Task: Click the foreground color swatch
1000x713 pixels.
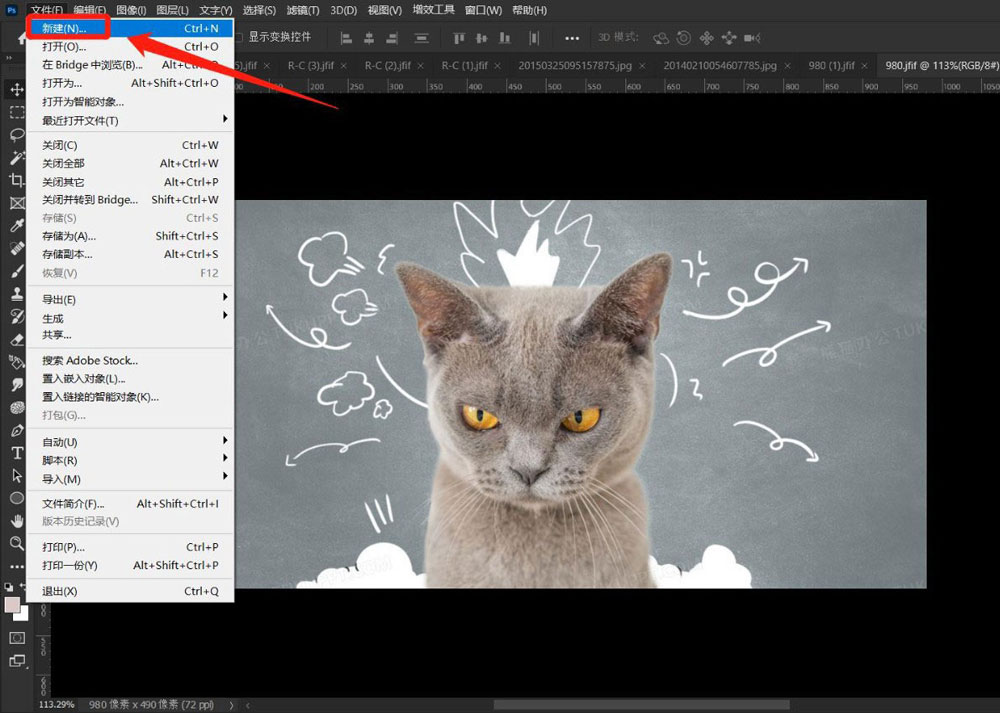Action: pos(12,605)
